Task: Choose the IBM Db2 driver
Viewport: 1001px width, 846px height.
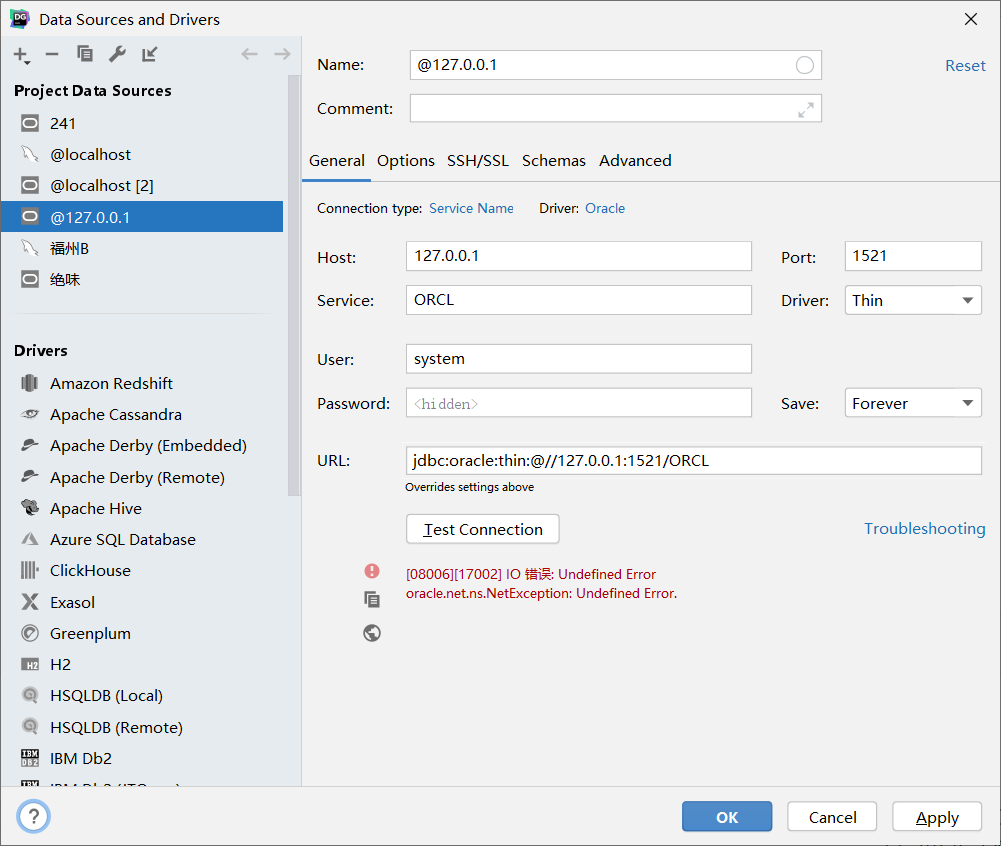Action: 142,759
